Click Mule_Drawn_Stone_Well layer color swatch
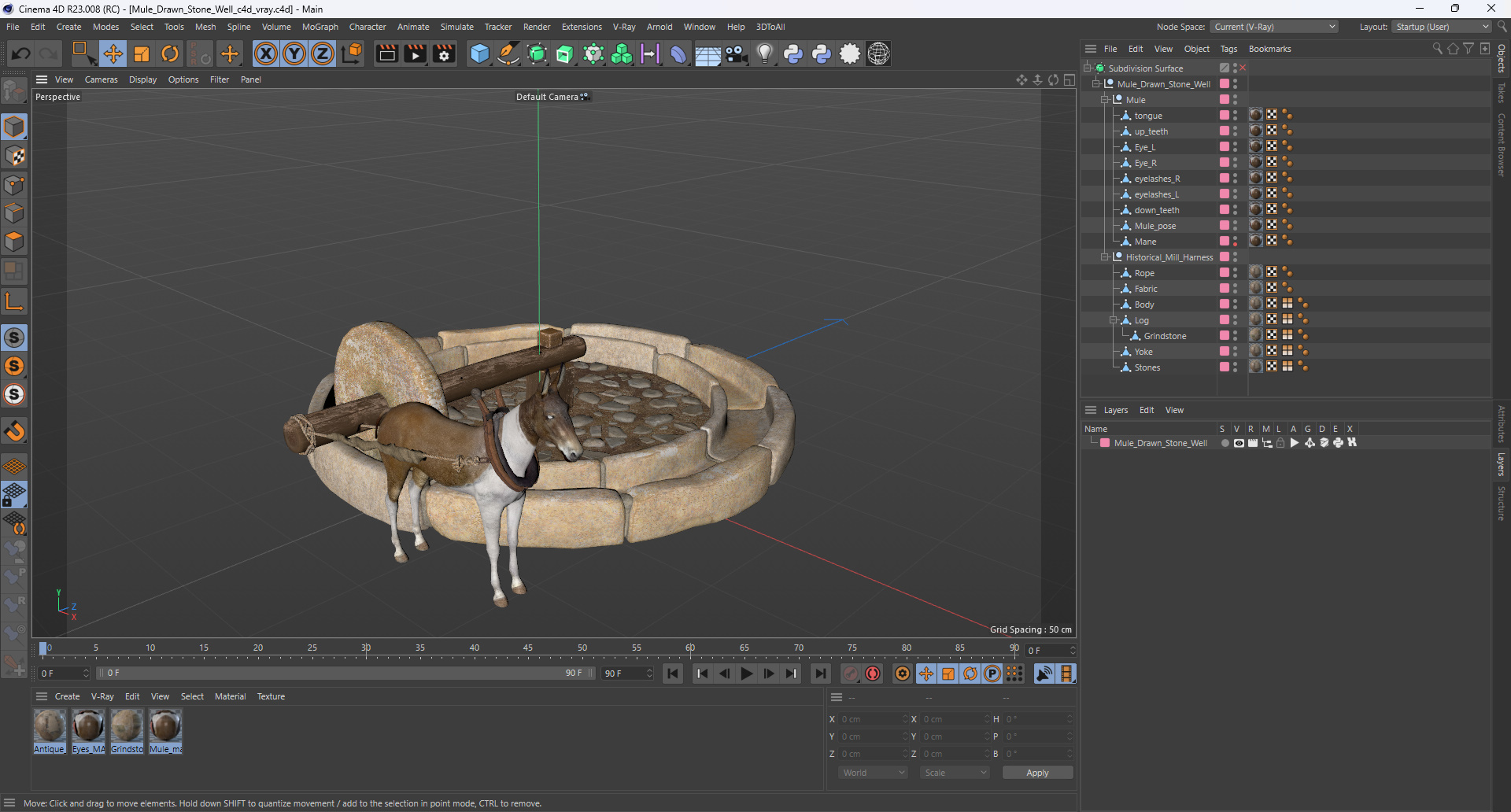The image size is (1511, 812). [x=1105, y=443]
